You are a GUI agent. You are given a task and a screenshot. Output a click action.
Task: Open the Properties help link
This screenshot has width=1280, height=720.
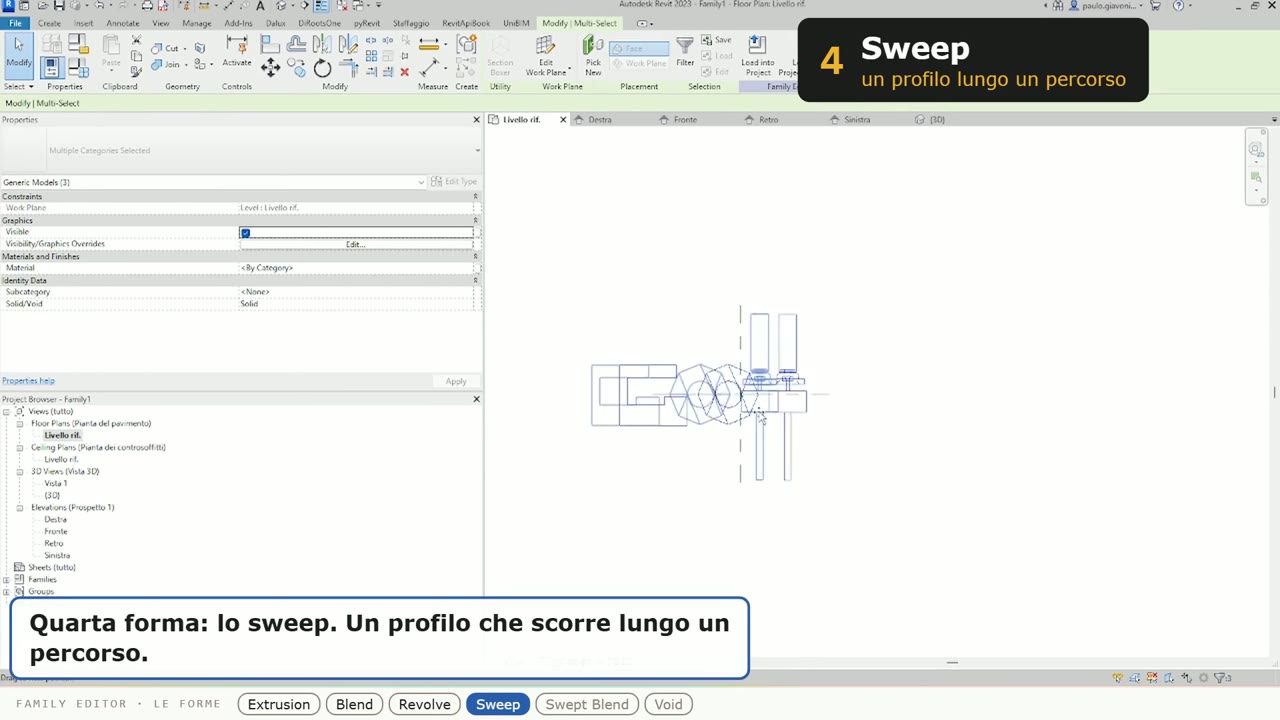click(x=28, y=381)
